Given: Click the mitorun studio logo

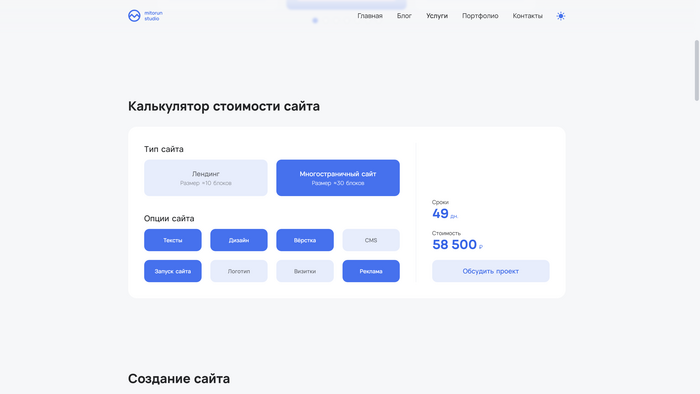Looking at the screenshot, I should [x=145, y=16].
